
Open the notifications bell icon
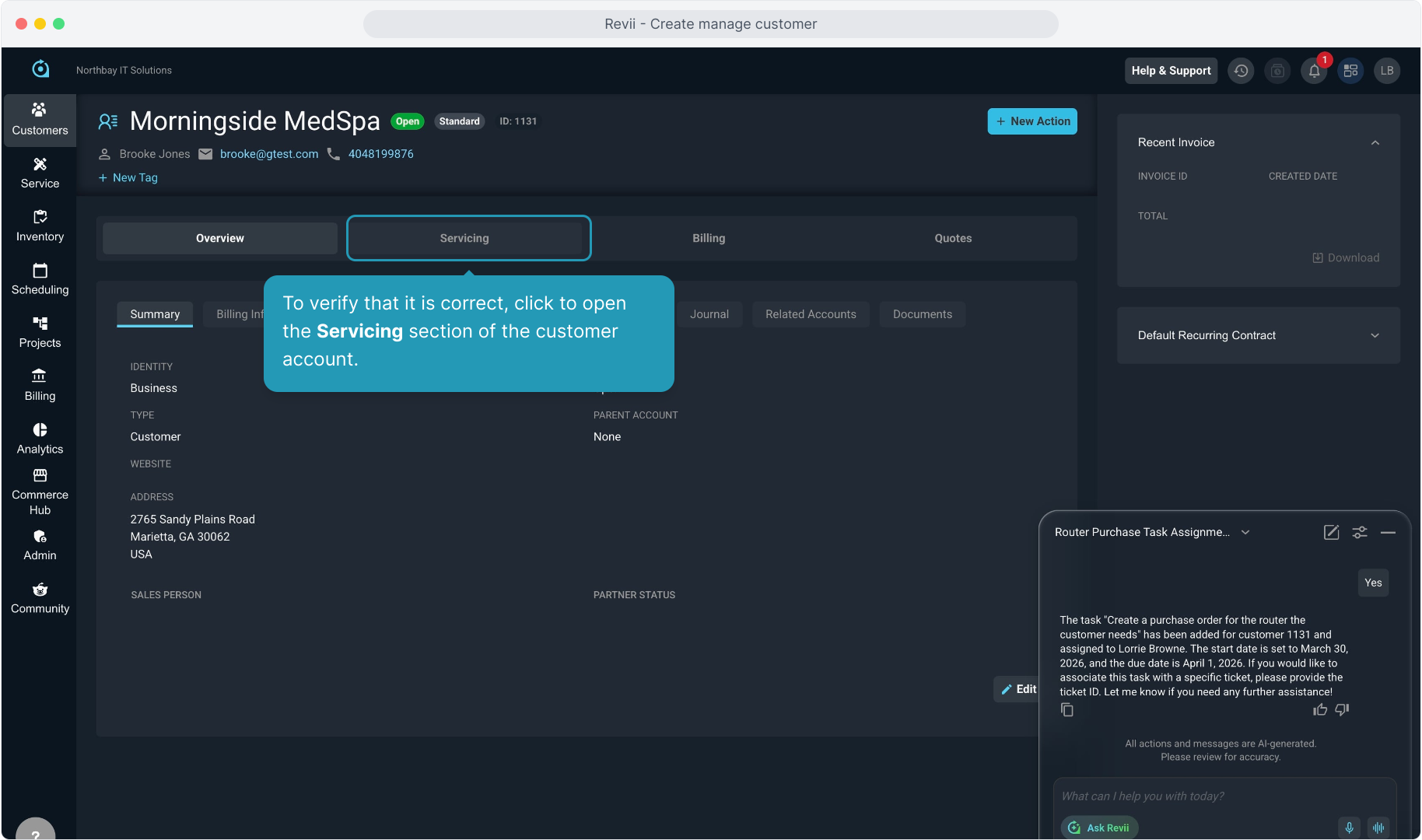(x=1314, y=71)
